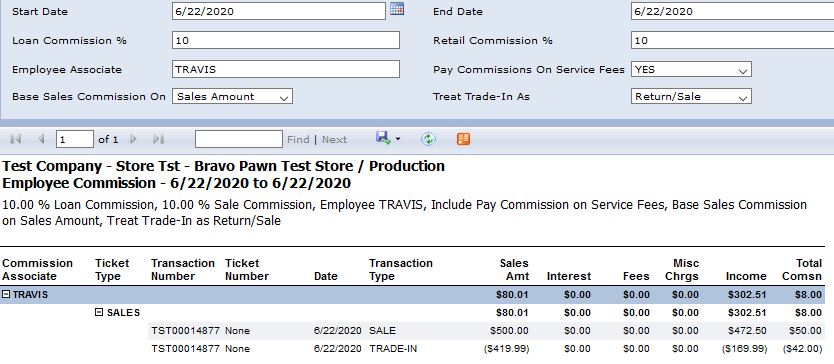834x364 pixels.
Task: Click the orange export data feed icon
Action: (x=463, y=139)
